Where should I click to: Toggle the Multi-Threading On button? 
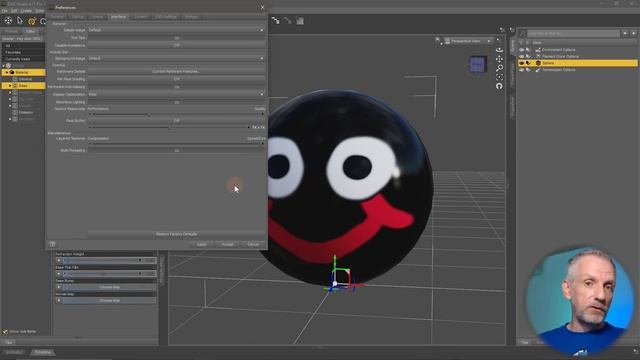(176, 150)
